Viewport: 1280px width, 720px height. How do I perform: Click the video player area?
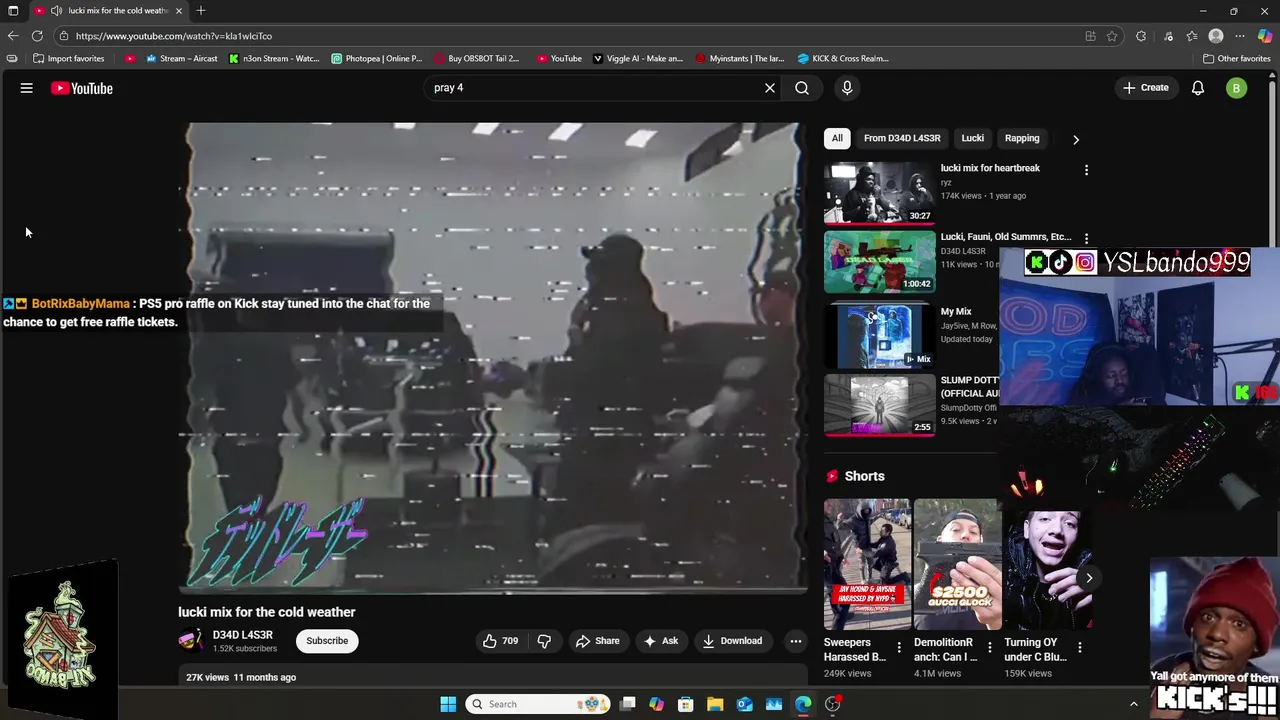[x=493, y=357]
